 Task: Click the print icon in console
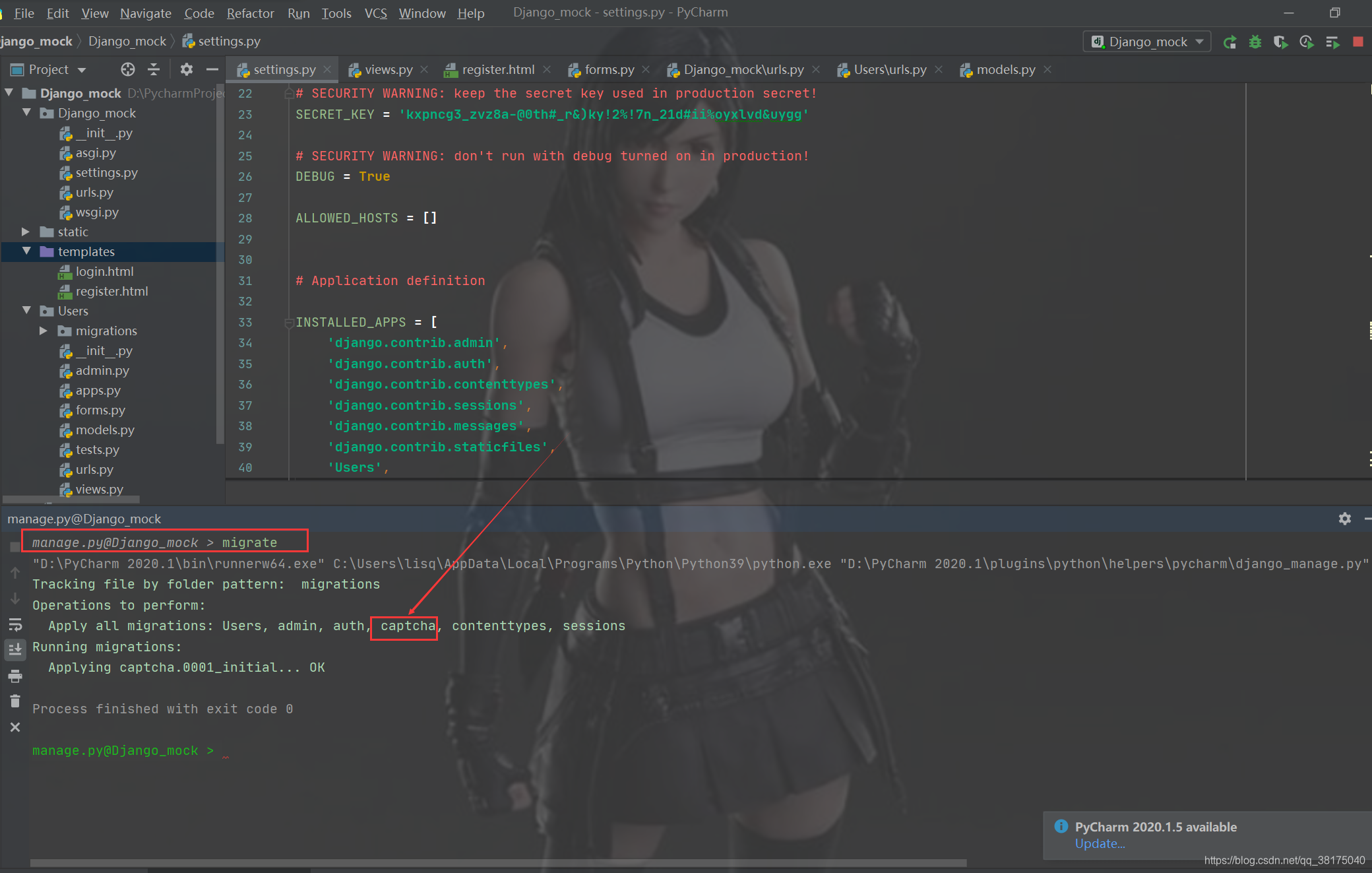pyautogui.click(x=15, y=676)
